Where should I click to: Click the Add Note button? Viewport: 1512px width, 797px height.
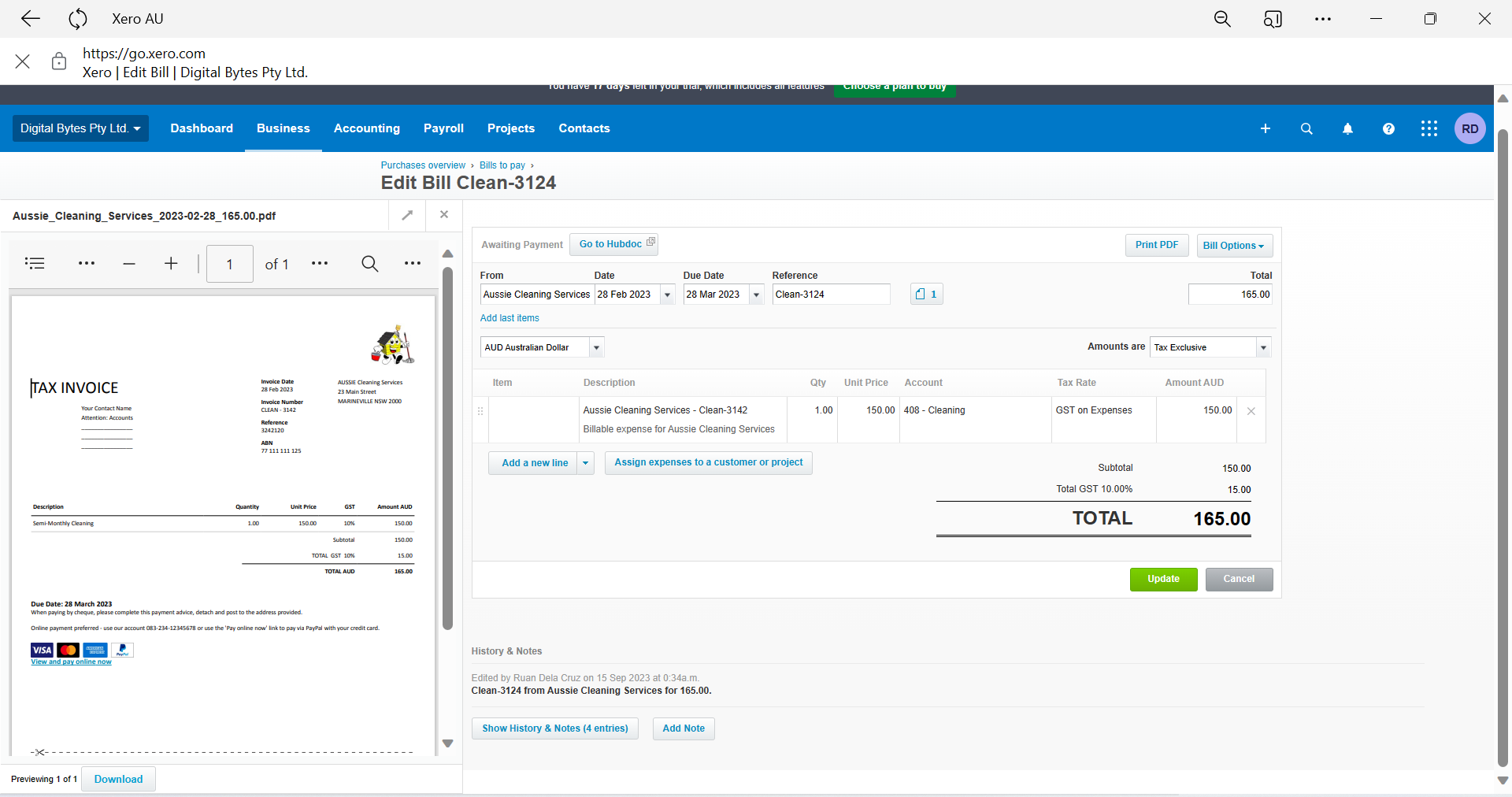(x=684, y=728)
